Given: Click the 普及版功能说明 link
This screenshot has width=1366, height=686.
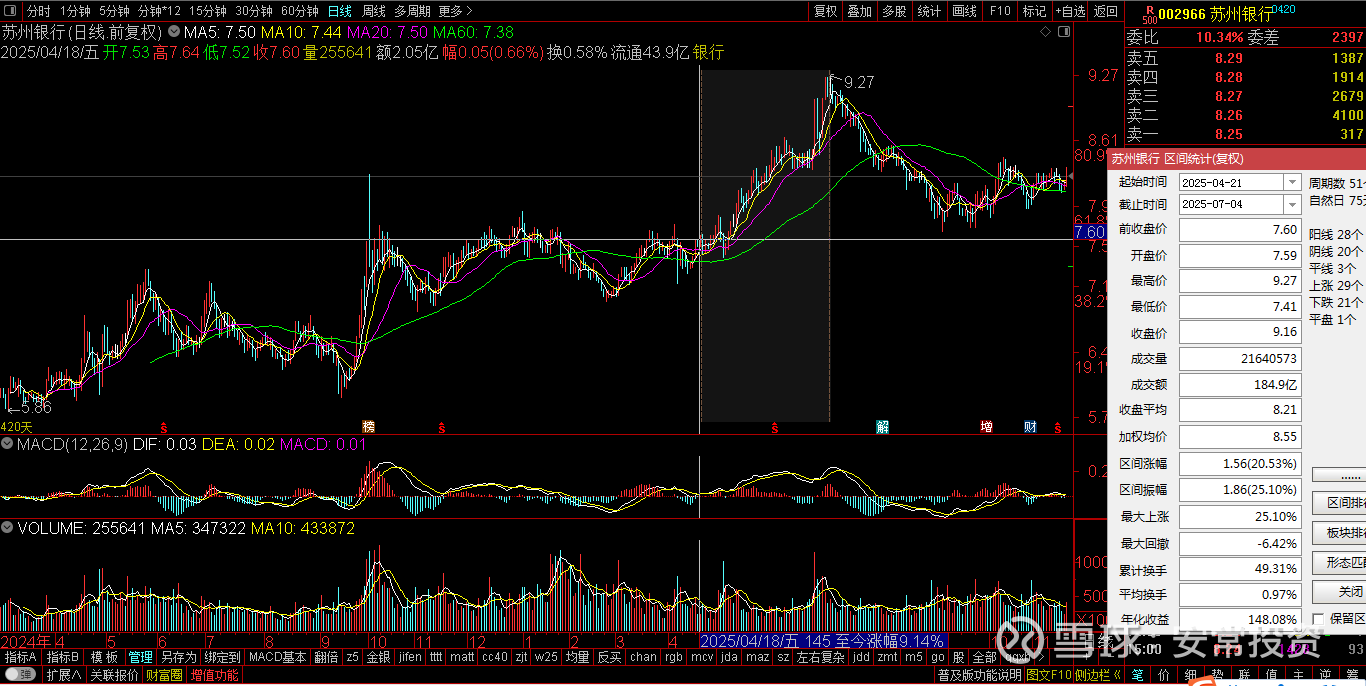Looking at the screenshot, I should tap(980, 675).
